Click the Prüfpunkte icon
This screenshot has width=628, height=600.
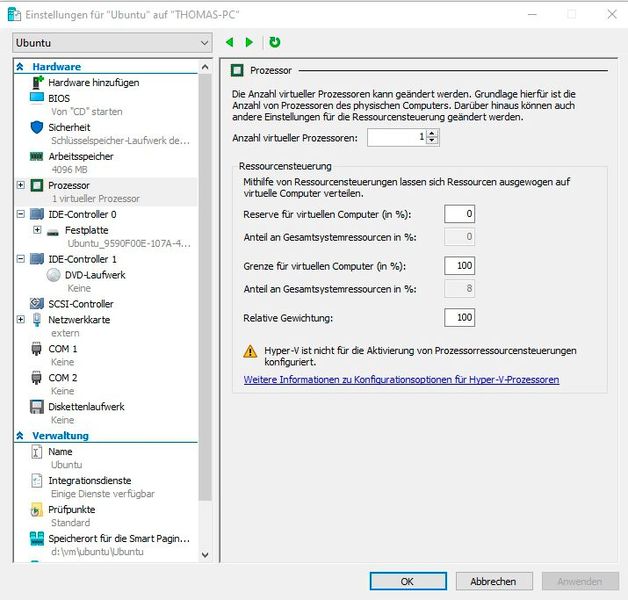(36, 510)
